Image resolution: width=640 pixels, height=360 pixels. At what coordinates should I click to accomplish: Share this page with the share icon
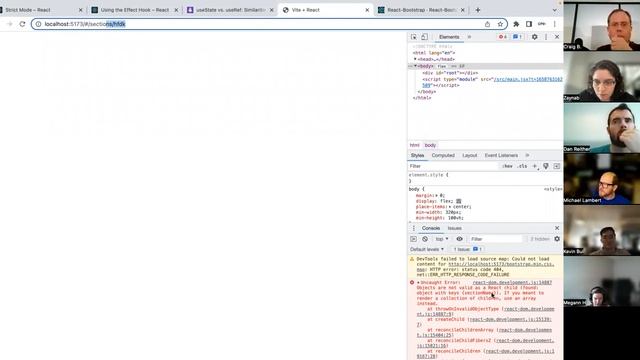tap(487, 24)
